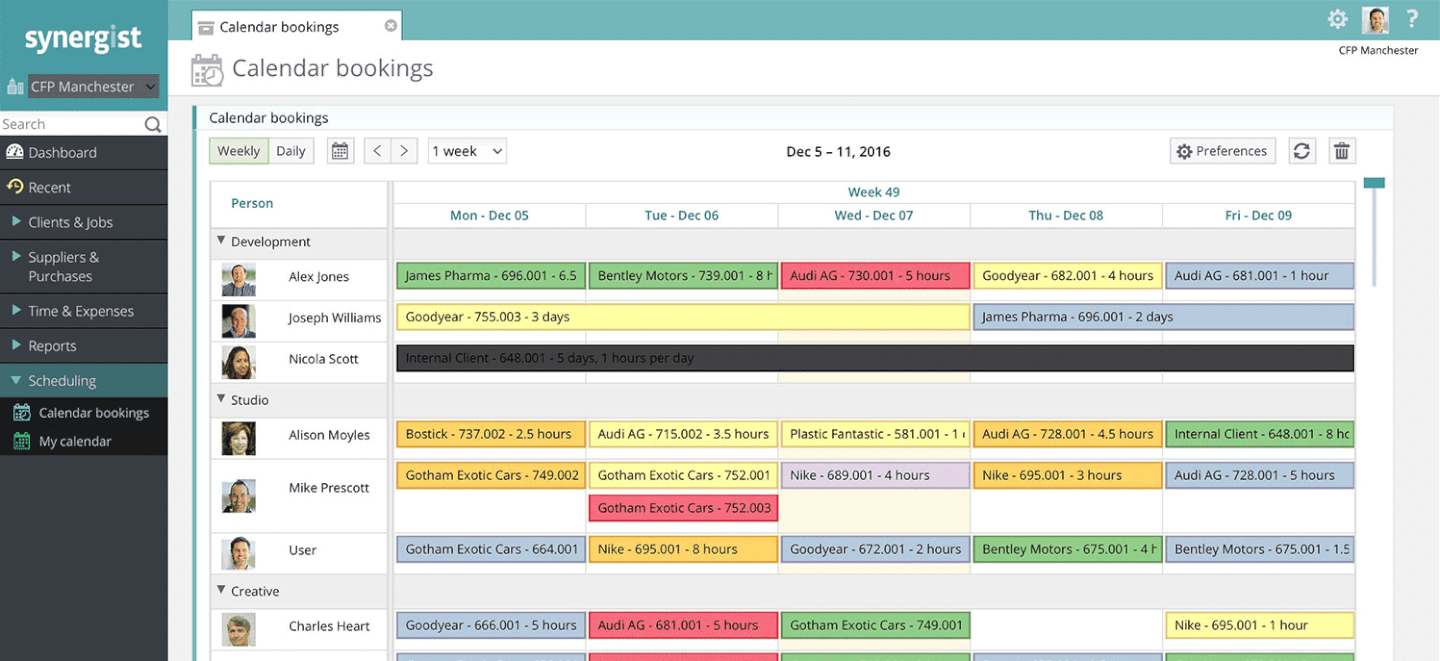Open the Preferences panel

click(x=1222, y=150)
